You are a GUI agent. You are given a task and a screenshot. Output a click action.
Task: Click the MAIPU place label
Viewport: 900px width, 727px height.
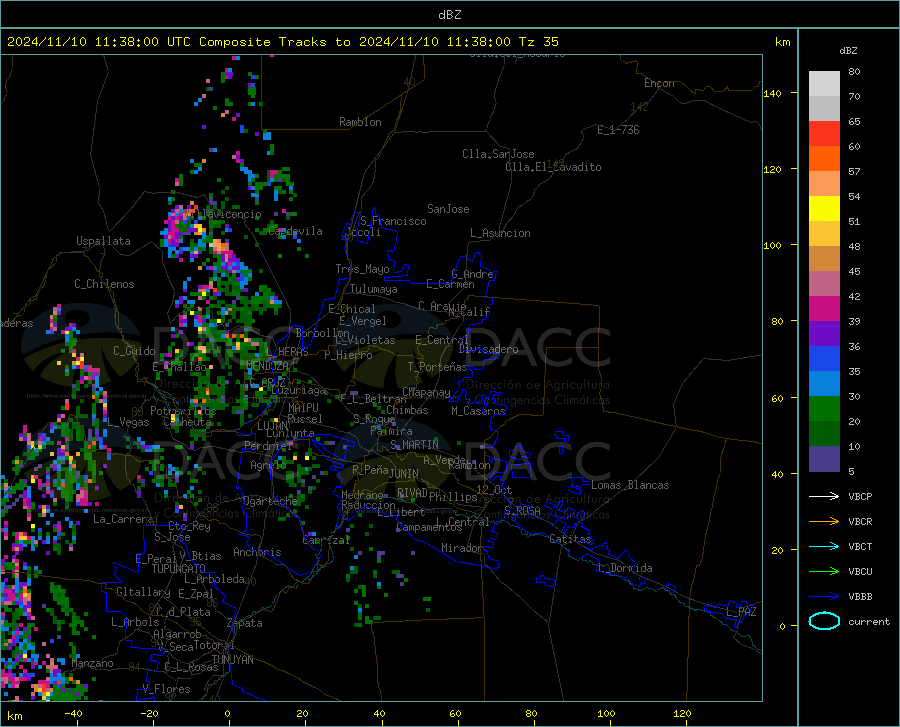[303, 407]
